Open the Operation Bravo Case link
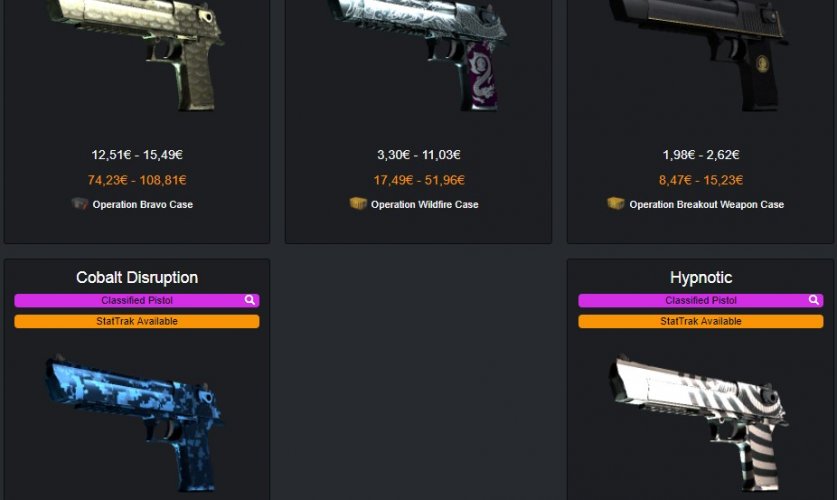This screenshot has height=500, width=837. pyautogui.click(x=143, y=204)
